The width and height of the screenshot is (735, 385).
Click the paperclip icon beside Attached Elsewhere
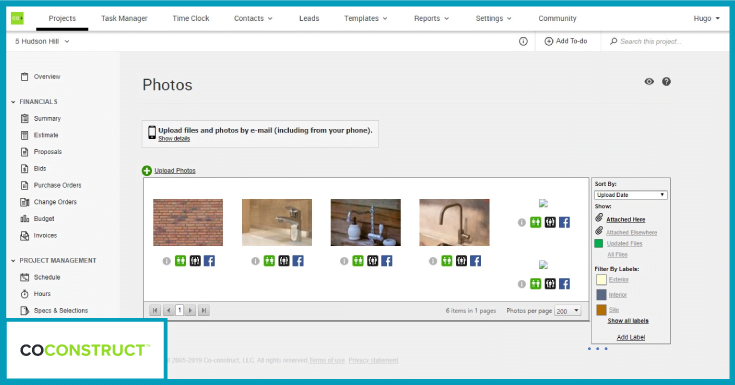pyautogui.click(x=599, y=231)
